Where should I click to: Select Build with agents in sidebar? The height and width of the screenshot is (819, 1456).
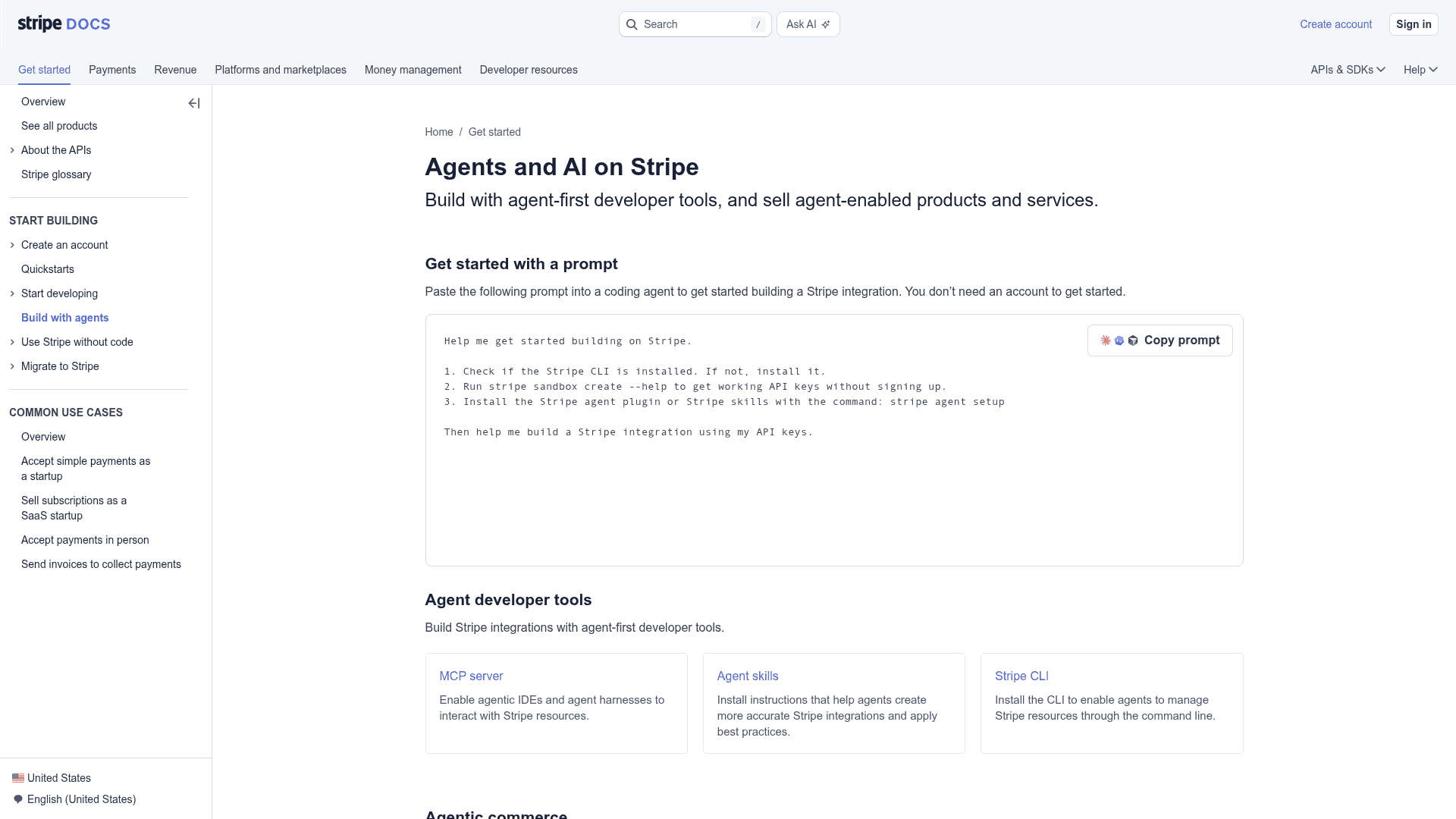pyautogui.click(x=64, y=318)
